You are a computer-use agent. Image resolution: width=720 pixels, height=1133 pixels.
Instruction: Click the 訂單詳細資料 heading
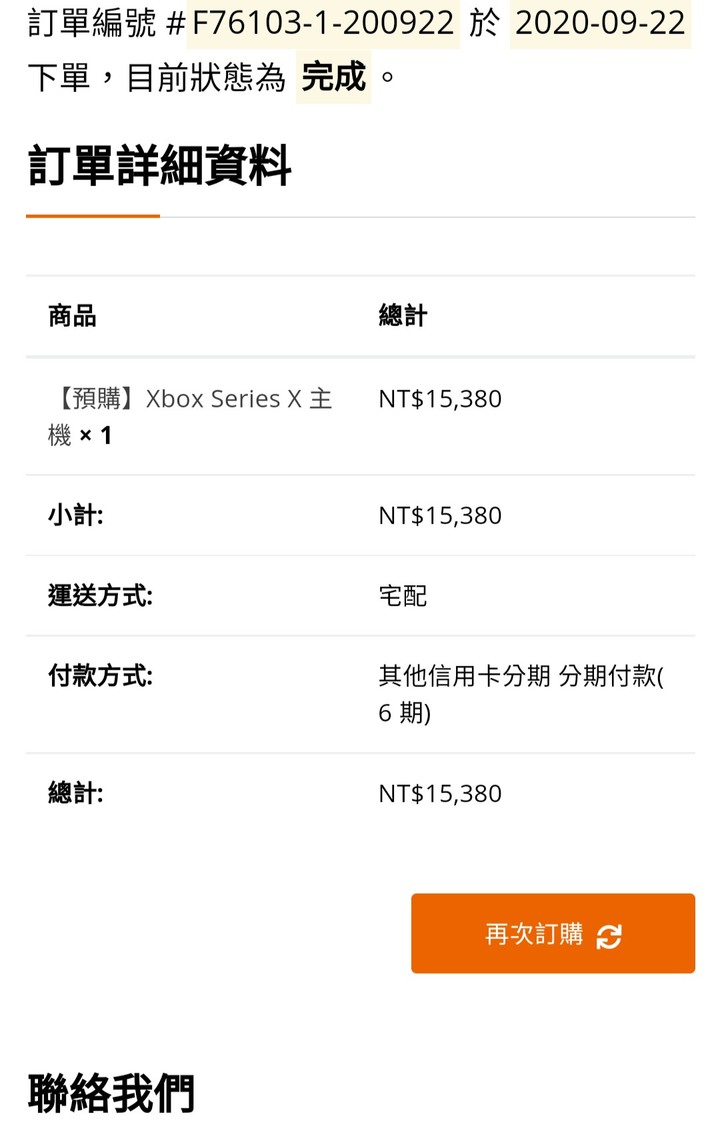(x=159, y=165)
